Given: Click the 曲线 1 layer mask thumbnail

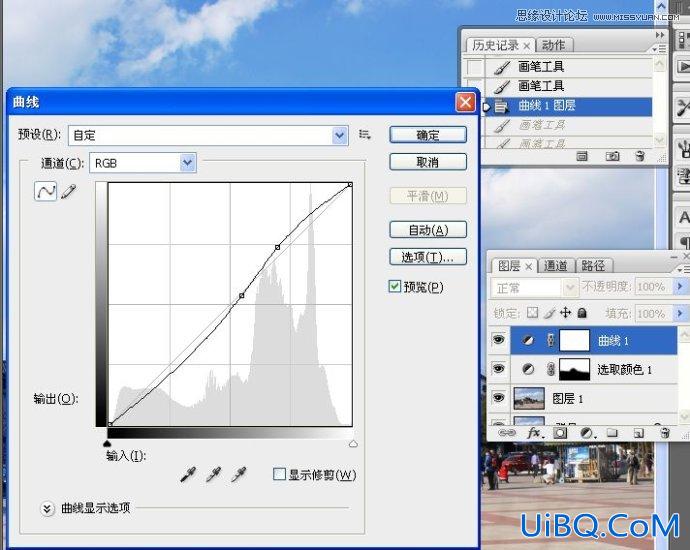Looking at the screenshot, I should pyautogui.click(x=574, y=340).
